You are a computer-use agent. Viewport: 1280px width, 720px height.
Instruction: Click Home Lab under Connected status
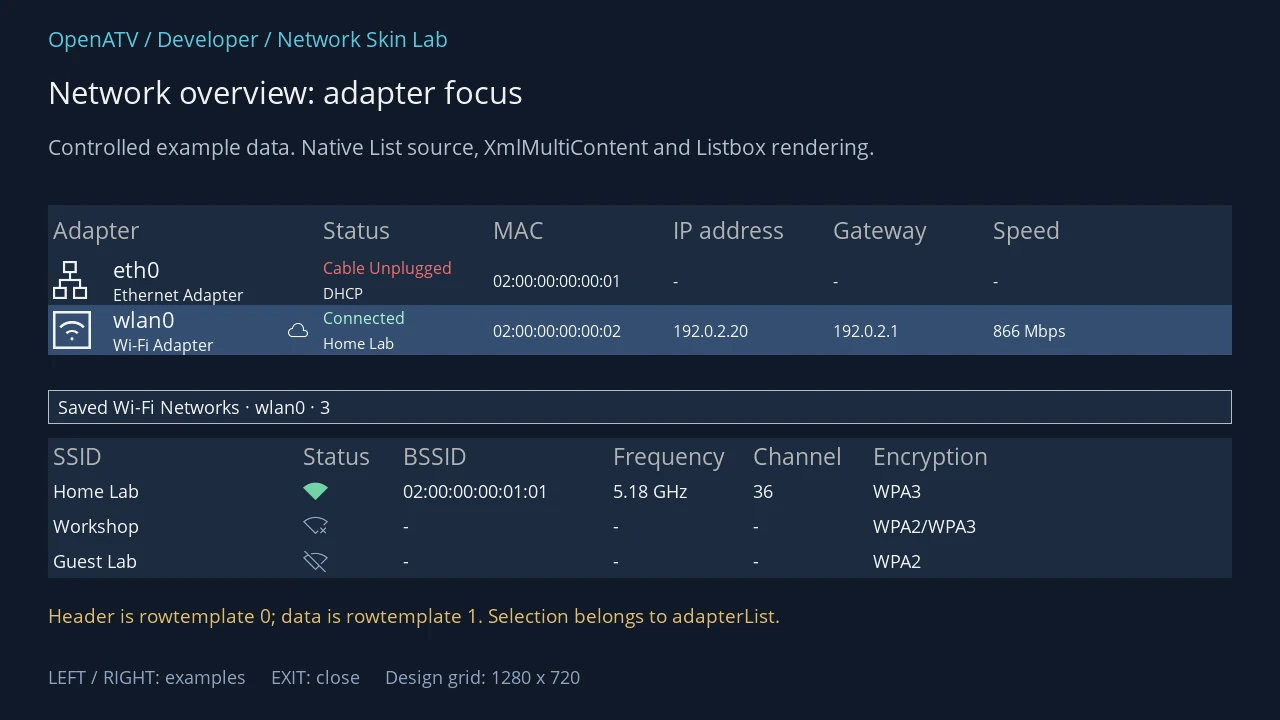pos(358,343)
